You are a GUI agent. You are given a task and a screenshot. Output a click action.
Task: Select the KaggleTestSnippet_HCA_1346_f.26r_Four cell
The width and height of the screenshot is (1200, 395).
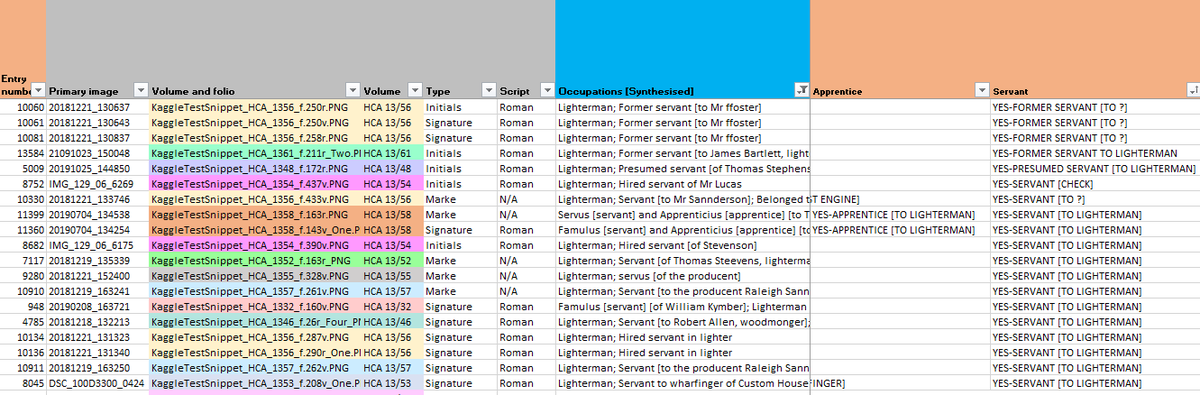pyautogui.click(x=255, y=322)
